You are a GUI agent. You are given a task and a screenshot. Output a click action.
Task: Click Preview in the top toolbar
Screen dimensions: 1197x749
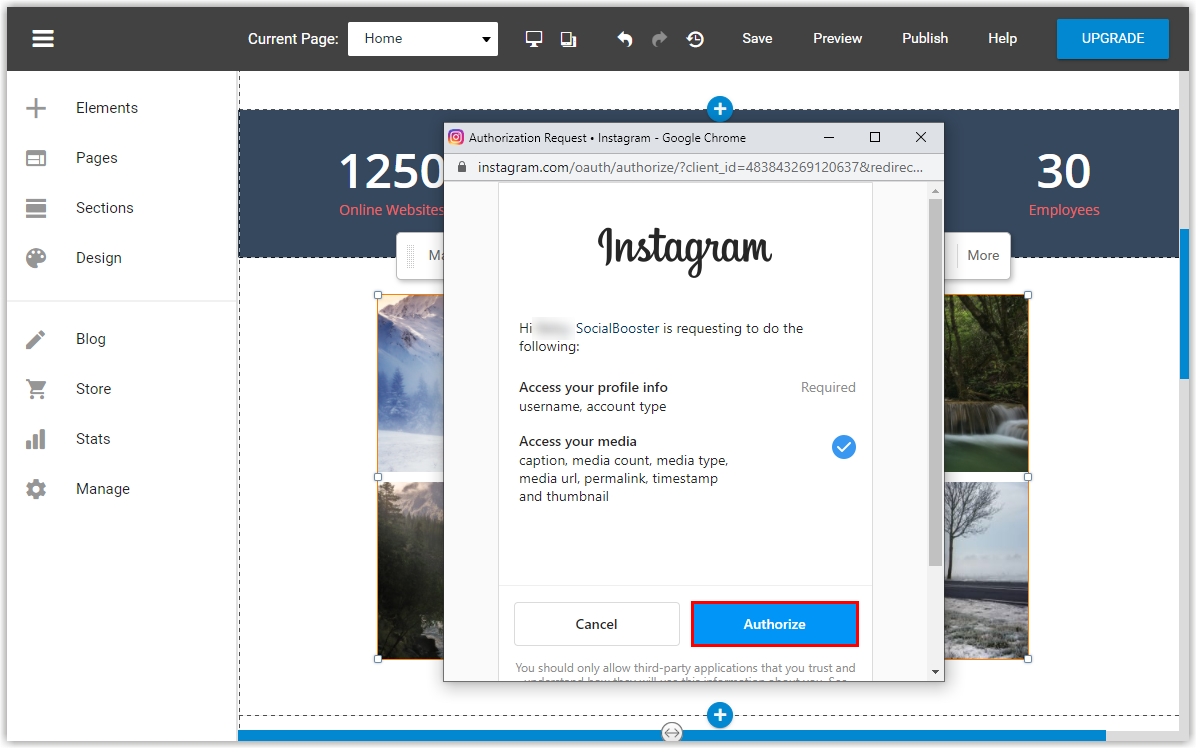click(x=837, y=38)
